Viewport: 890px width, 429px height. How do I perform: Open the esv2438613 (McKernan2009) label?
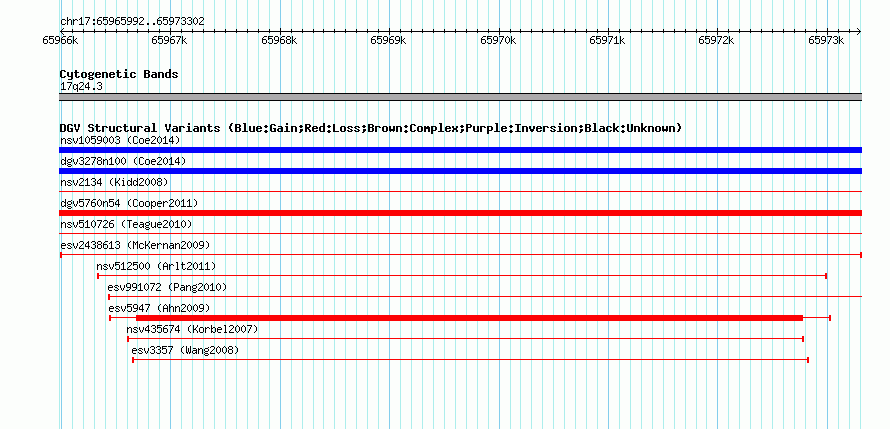click(x=135, y=245)
